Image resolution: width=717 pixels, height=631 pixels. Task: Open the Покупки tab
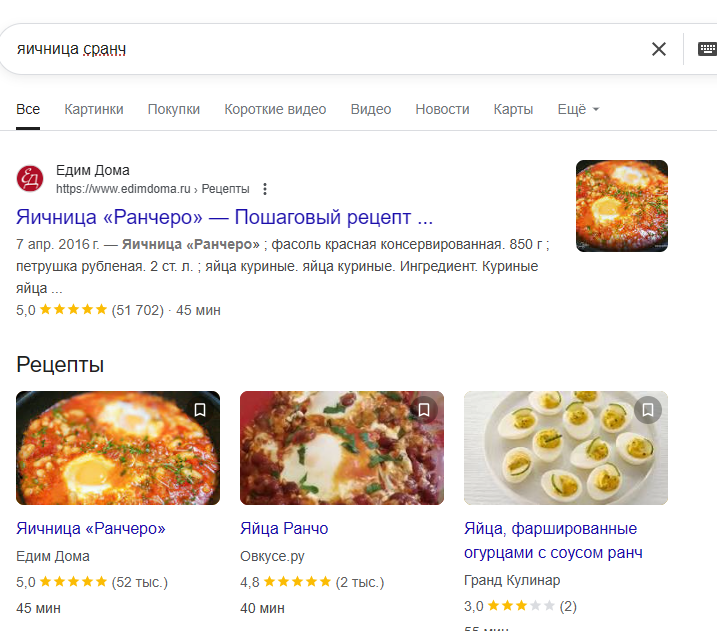pyautogui.click(x=174, y=109)
